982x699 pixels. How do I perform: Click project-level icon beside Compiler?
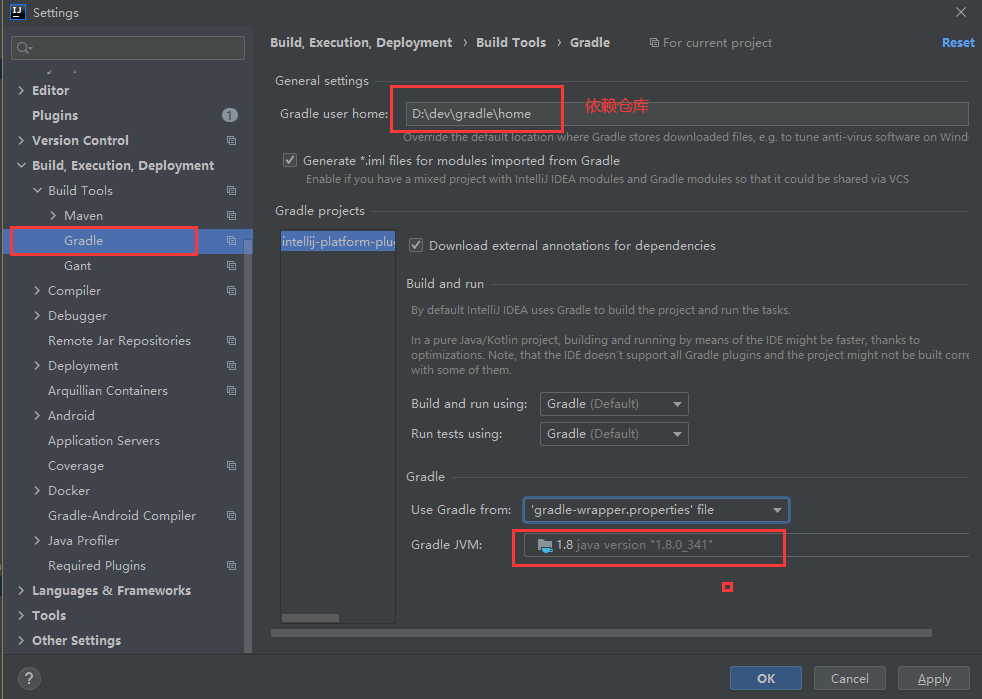(x=231, y=291)
